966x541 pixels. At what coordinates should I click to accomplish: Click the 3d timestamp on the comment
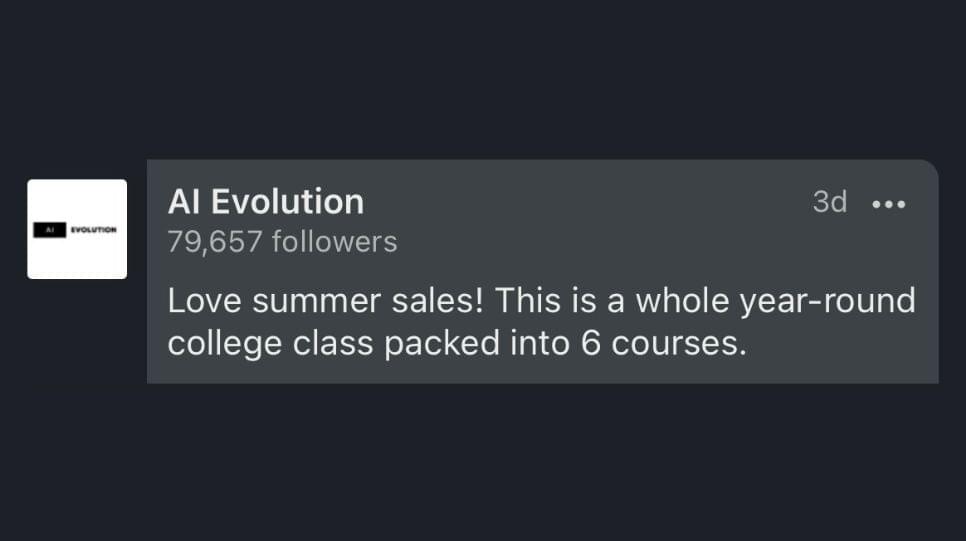[829, 202]
